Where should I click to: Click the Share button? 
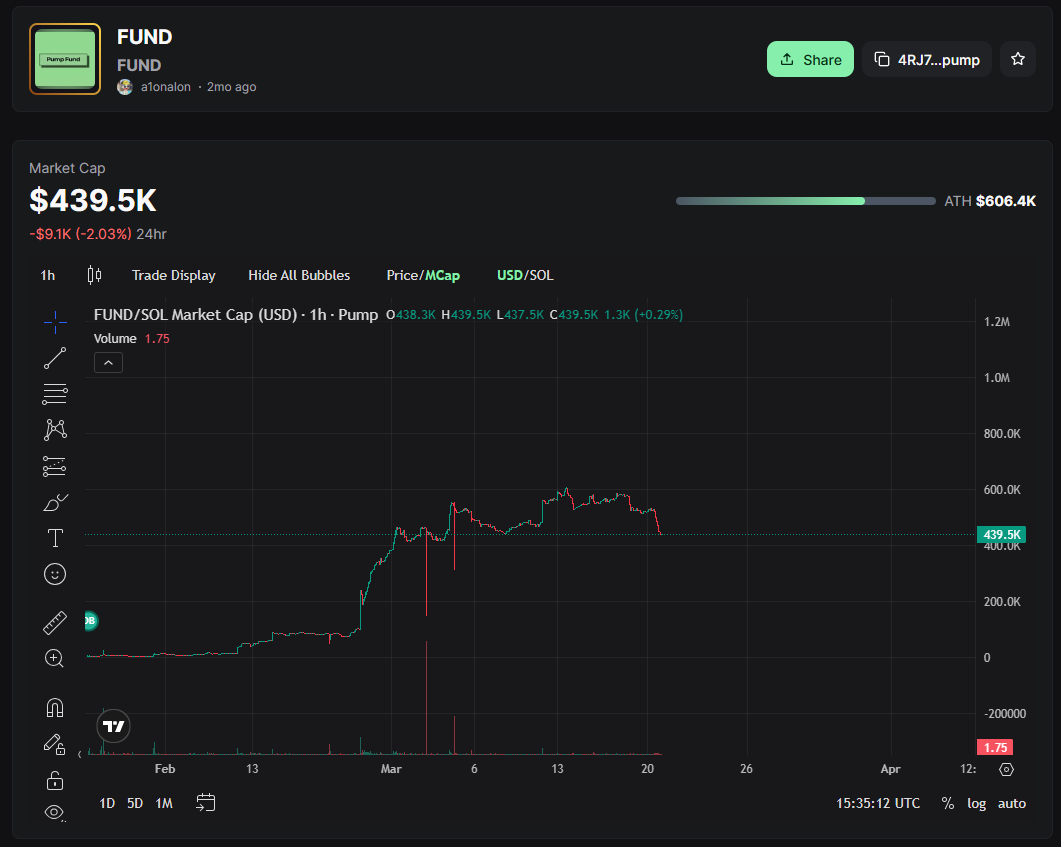(x=810, y=59)
